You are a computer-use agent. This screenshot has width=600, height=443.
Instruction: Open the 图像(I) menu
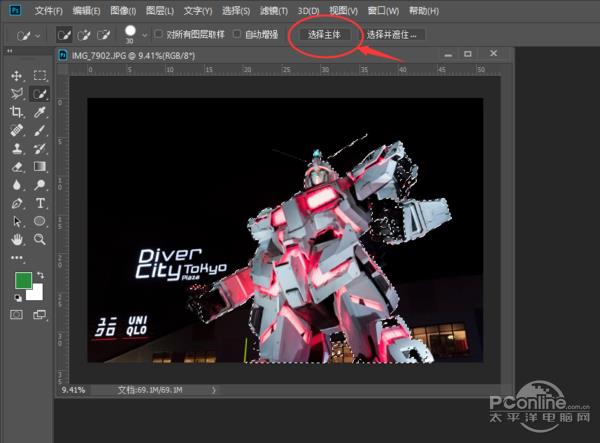click(x=123, y=11)
